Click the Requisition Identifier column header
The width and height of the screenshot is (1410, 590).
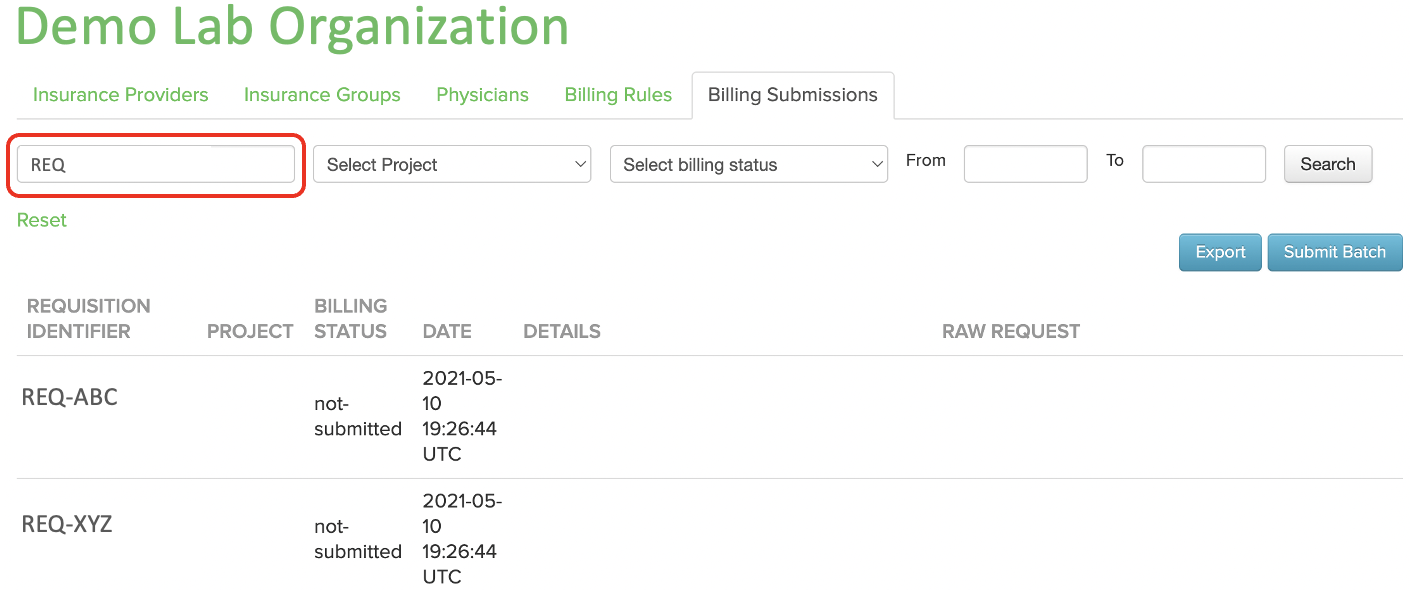pyautogui.click(x=89, y=318)
